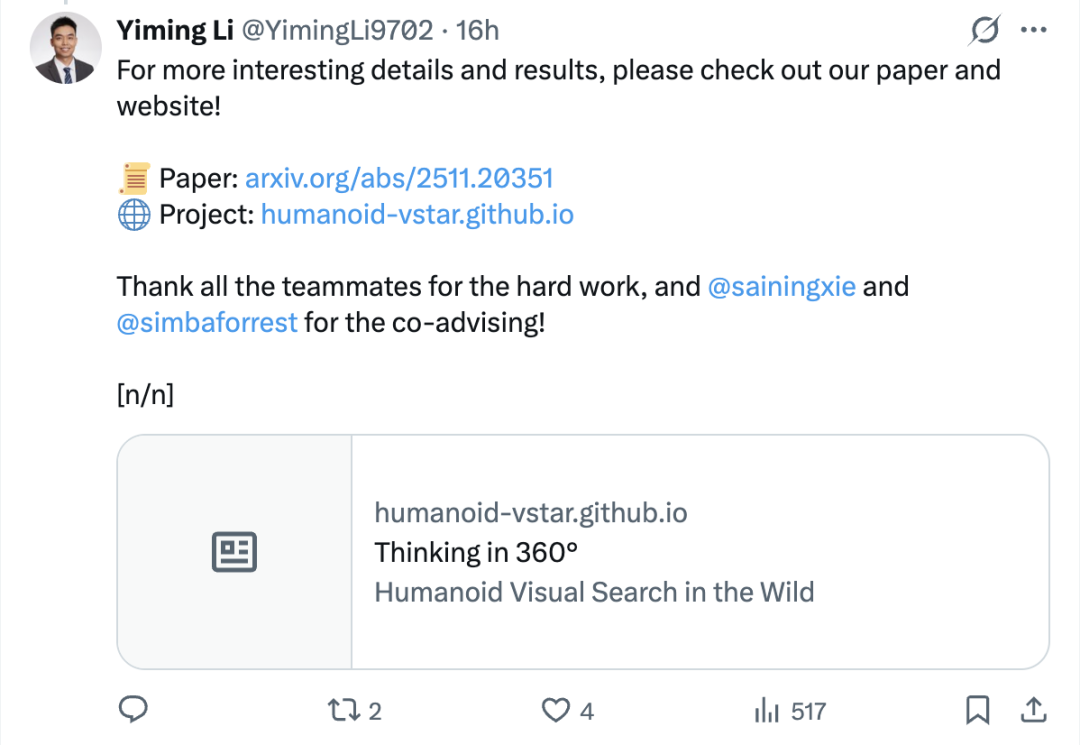Open @simbaforrest mention profile
The width and height of the screenshot is (1080, 745).
pos(207,323)
